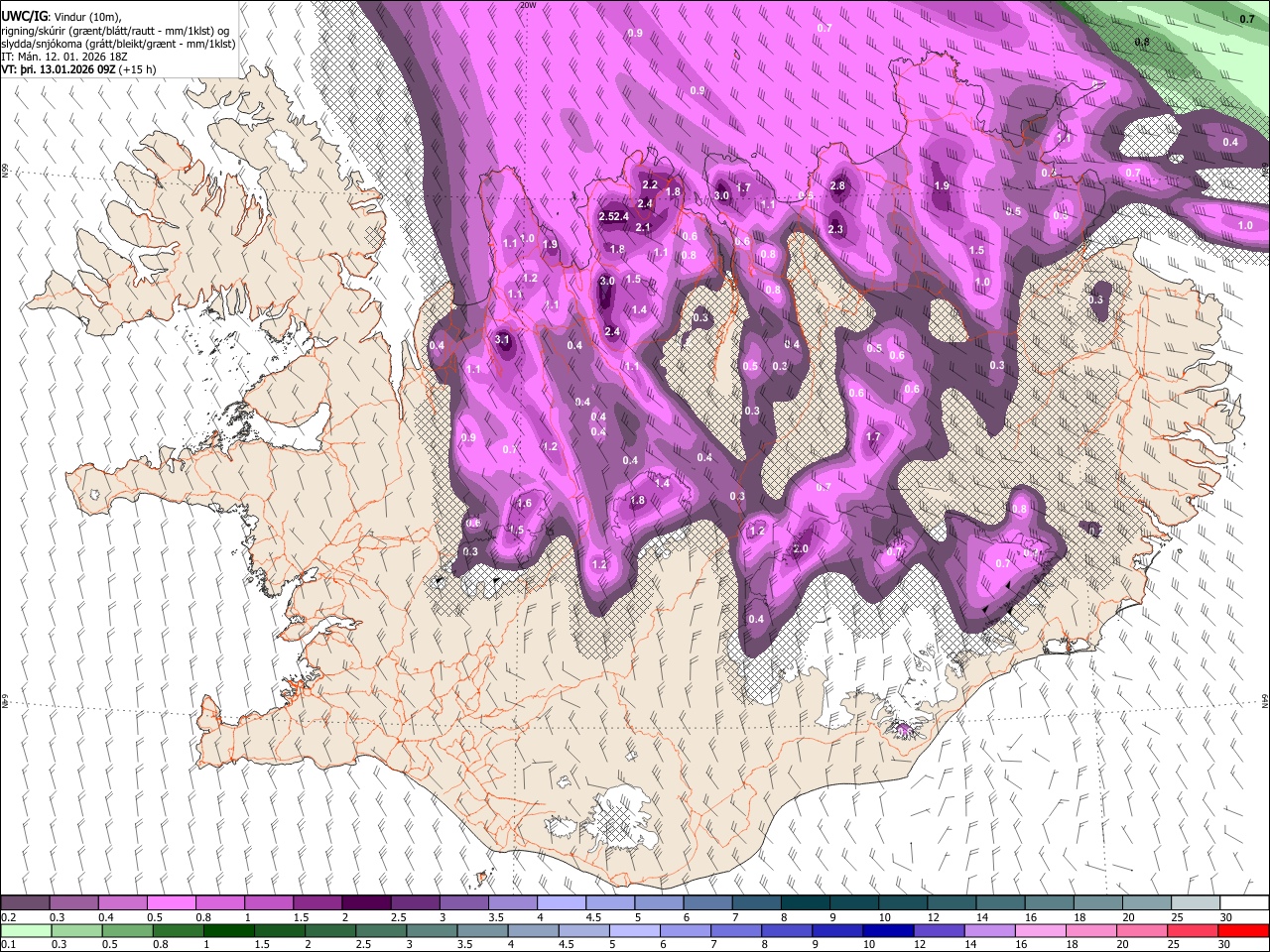1270x952 pixels.
Task: Click the 1.6 snowfall value on the map
Action: (x=524, y=504)
